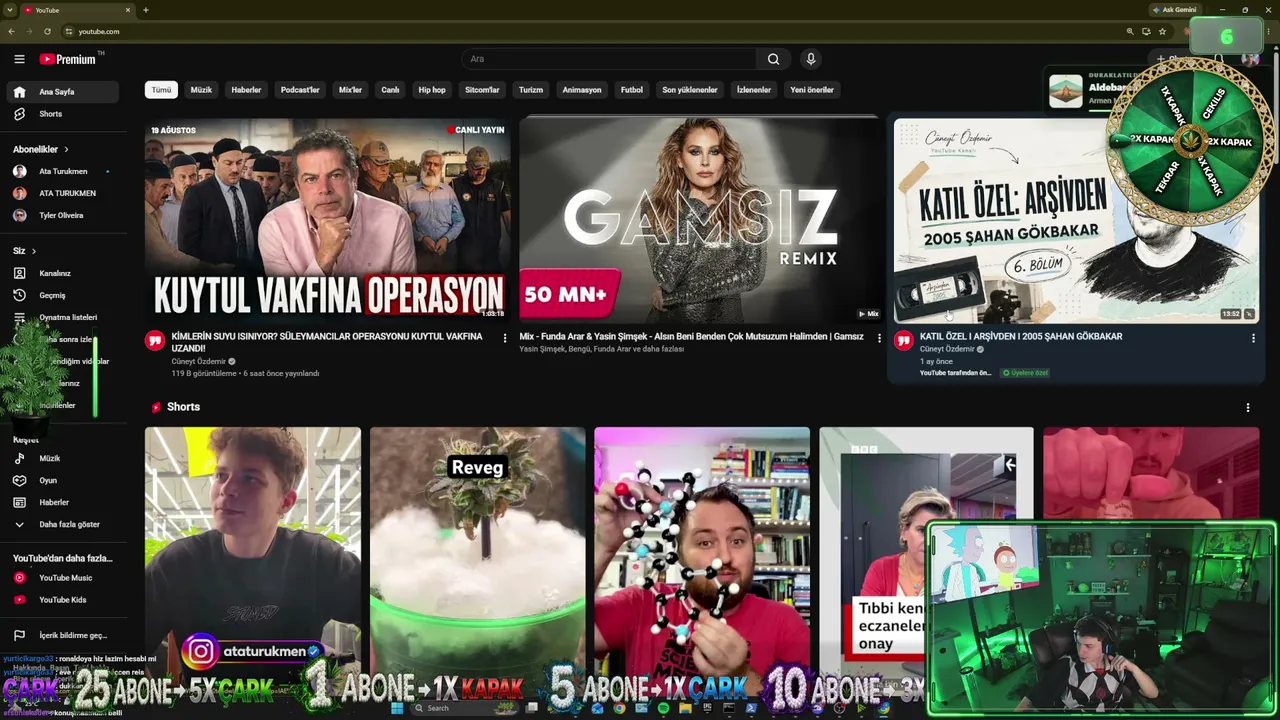Select the Podcast'ler filter chip
1280x720 pixels.
pos(300,90)
